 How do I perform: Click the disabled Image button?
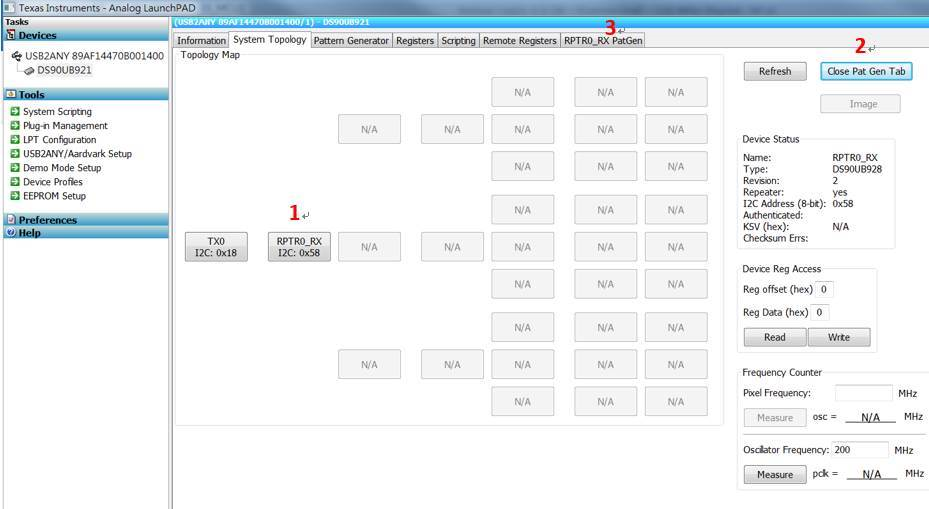coord(860,104)
